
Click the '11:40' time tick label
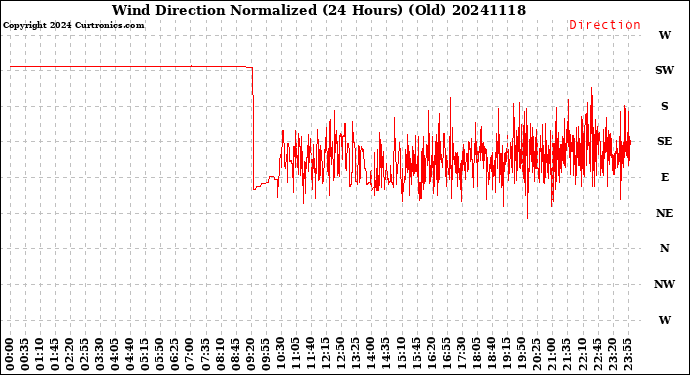(x=310, y=355)
